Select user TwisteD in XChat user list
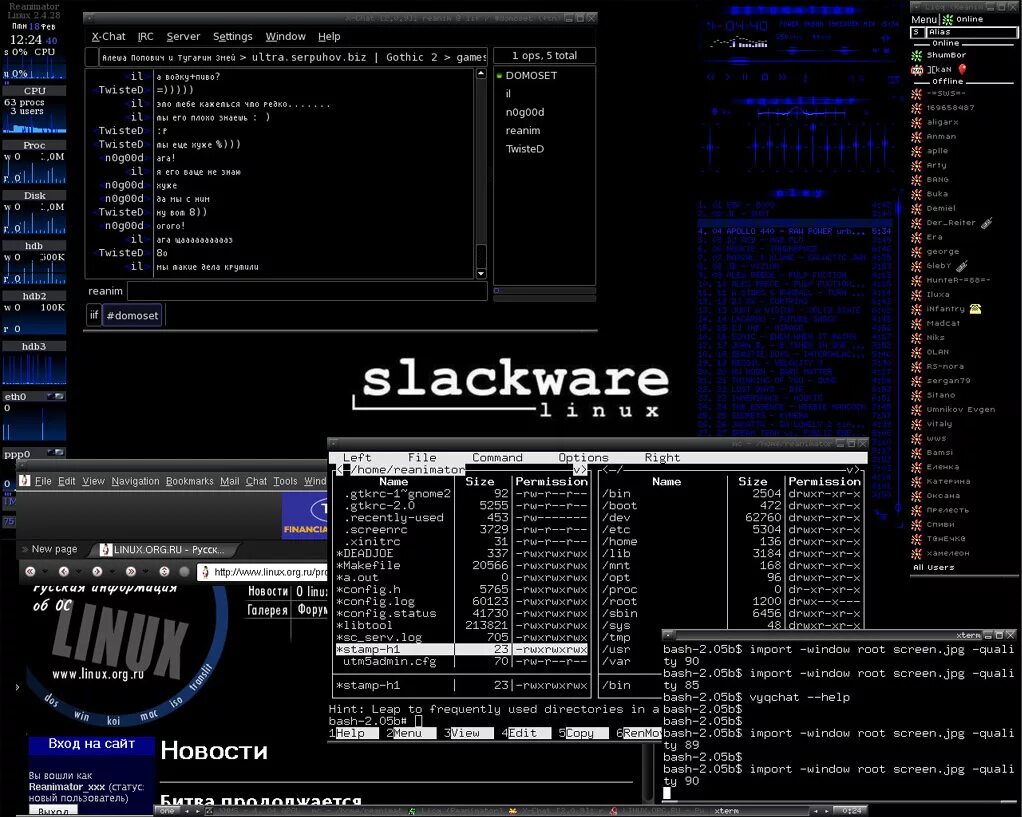 tap(525, 149)
